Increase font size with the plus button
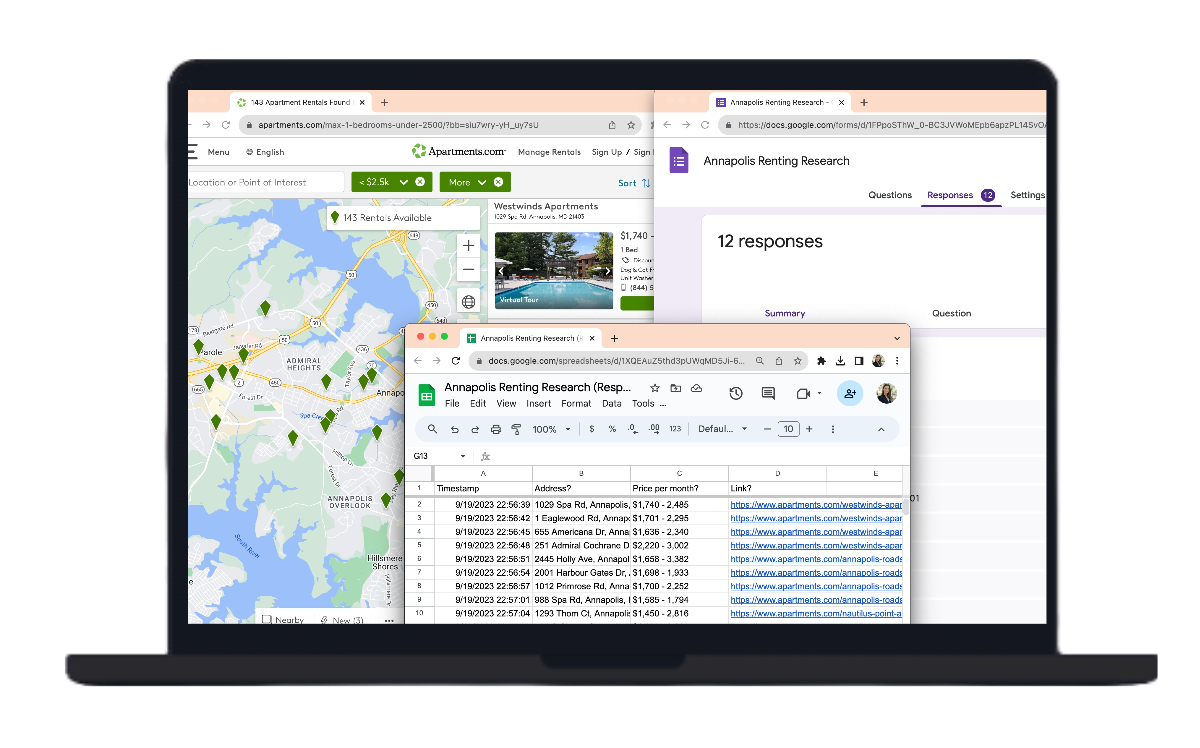Screen dimensions: 1200x748 tap(809, 429)
